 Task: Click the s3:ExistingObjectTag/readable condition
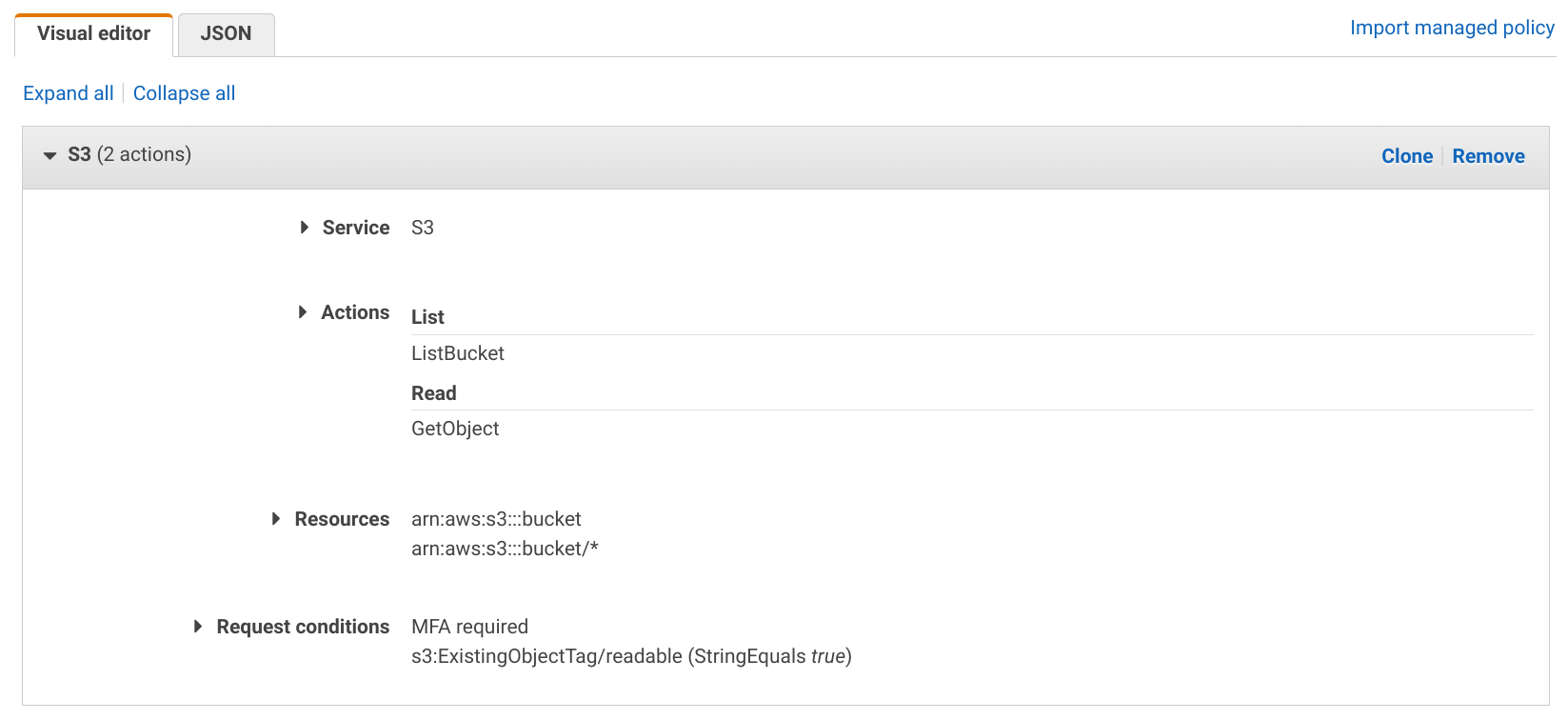coord(631,656)
